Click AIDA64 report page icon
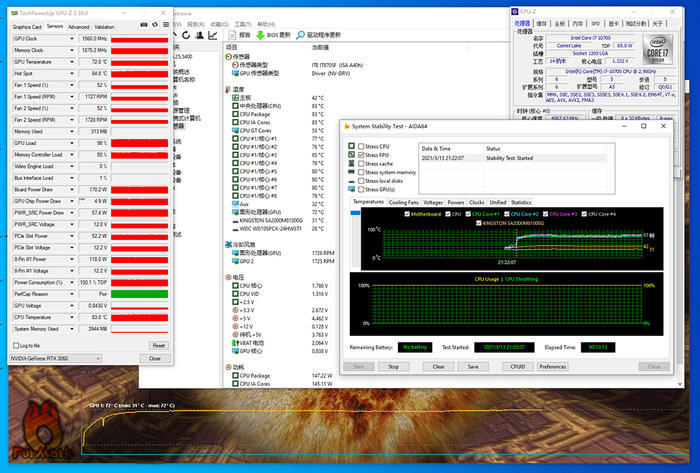700x473 pixels. click(232, 35)
